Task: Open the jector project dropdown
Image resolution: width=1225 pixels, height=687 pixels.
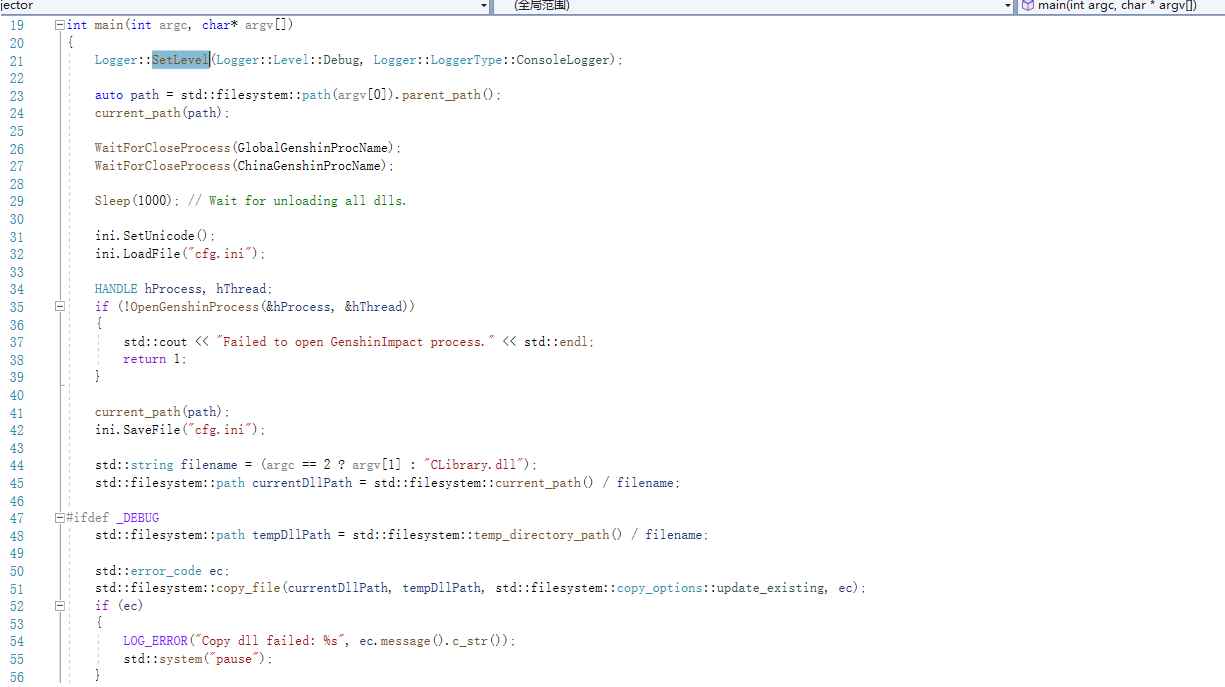Action: 482,6
